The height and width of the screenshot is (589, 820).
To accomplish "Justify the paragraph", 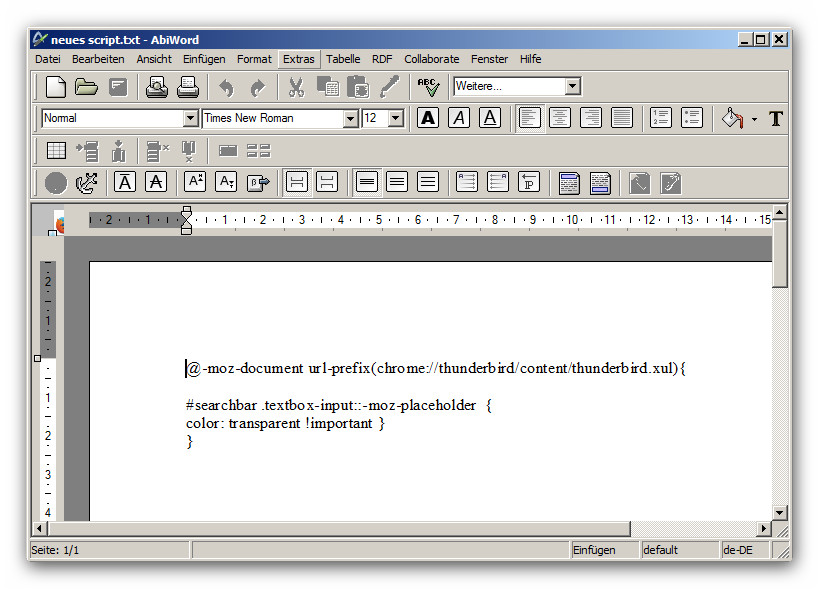I will pos(622,118).
